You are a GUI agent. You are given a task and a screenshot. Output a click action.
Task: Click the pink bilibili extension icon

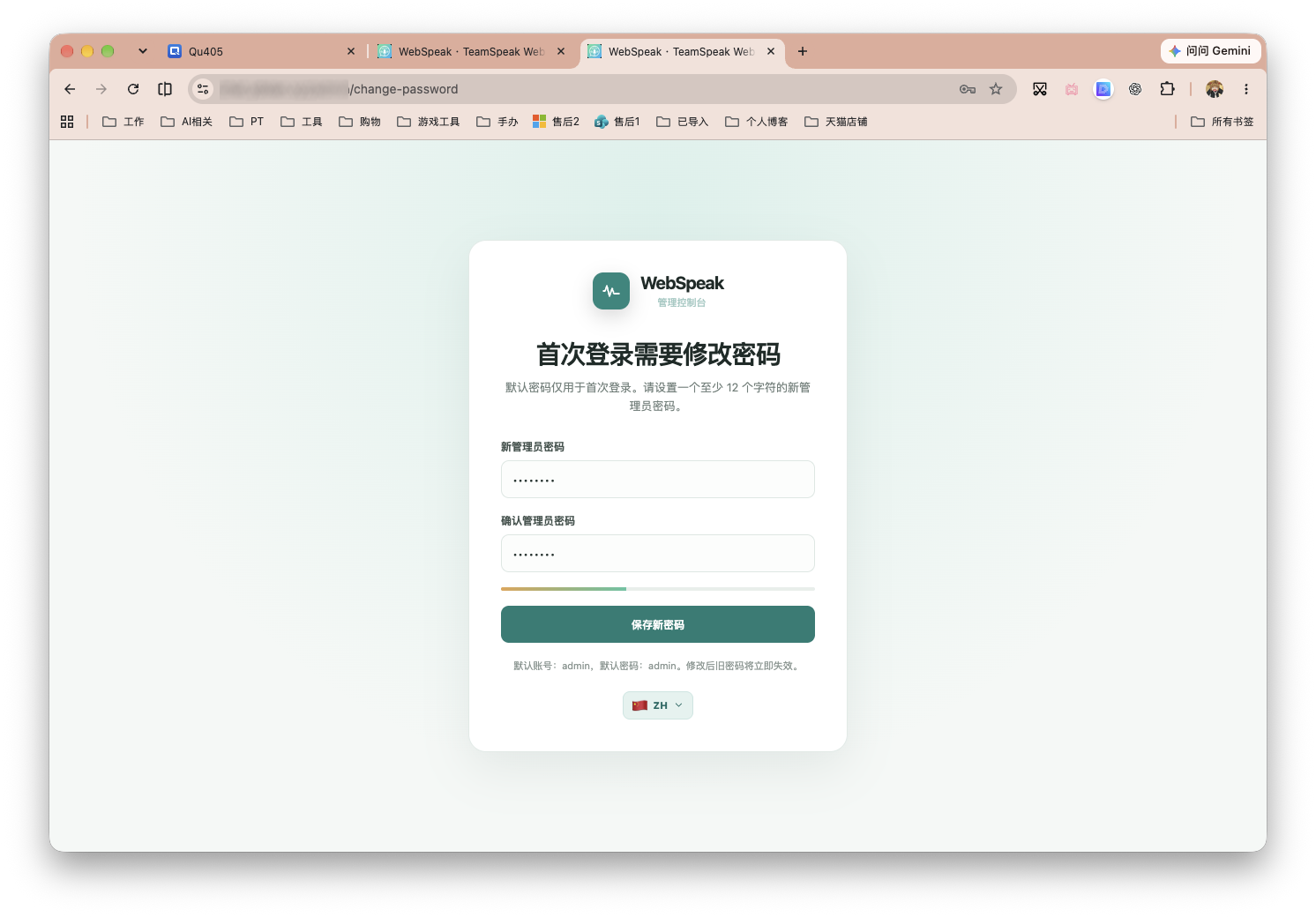click(1072, 89)
